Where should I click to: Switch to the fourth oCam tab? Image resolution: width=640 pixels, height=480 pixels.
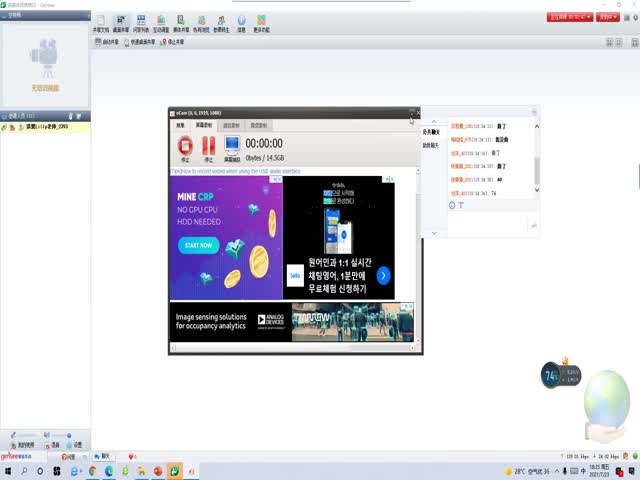[258, 125]
